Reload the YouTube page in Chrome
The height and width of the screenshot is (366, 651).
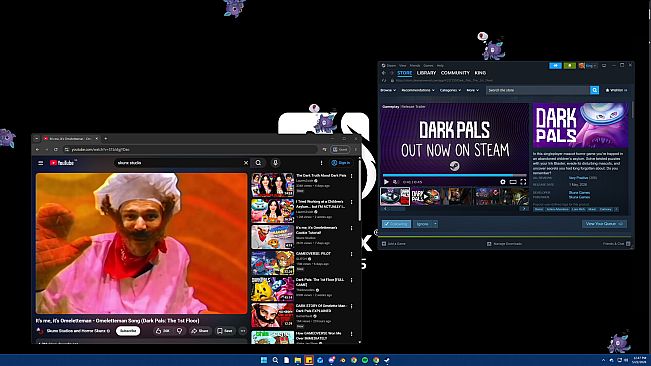[56, 149]
